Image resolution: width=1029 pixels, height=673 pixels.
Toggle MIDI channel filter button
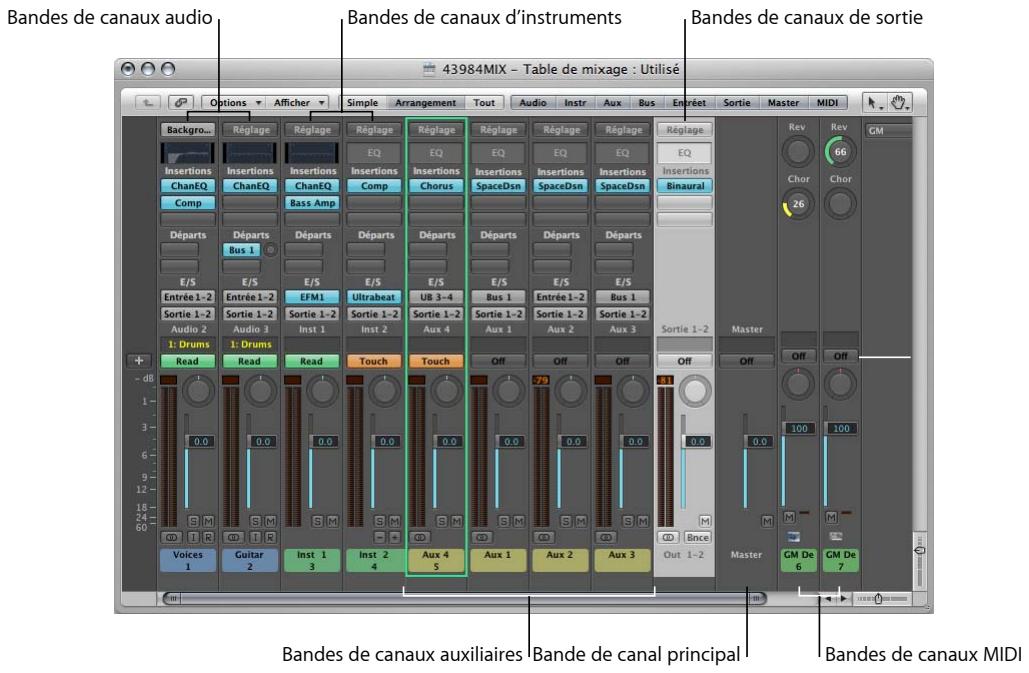827,103
